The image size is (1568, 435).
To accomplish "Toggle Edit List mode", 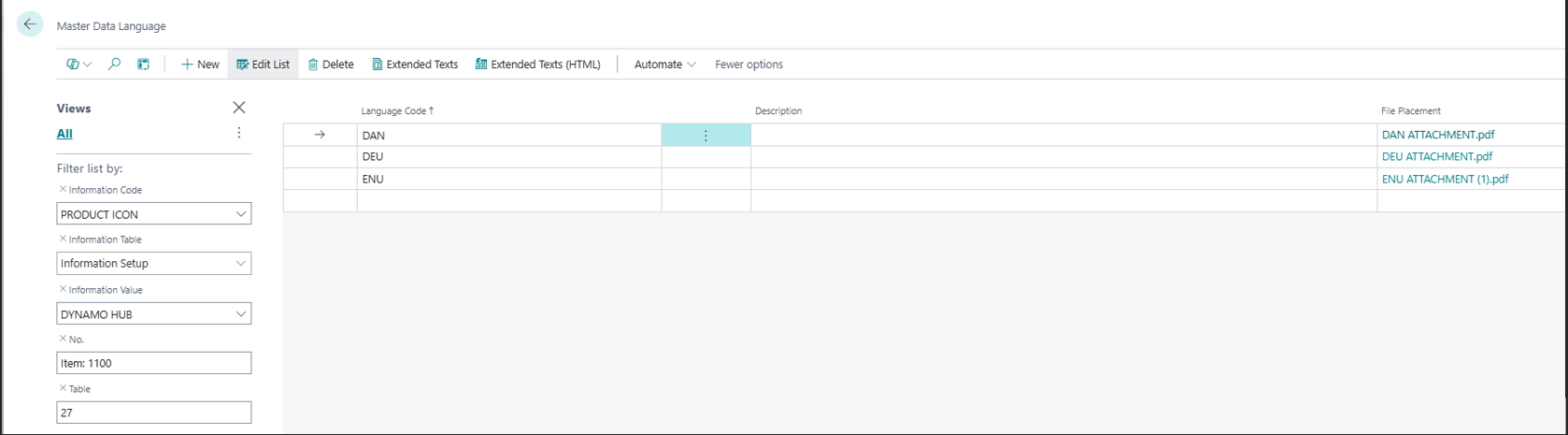I will (263, 65).
